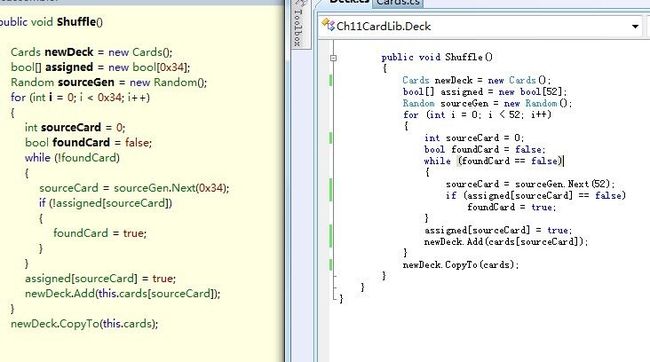Image resolution: width=650 pixels, height=362 pixels.
Task: Click the Ch11CardLib.Deck class icon
Action: point(328,25)
